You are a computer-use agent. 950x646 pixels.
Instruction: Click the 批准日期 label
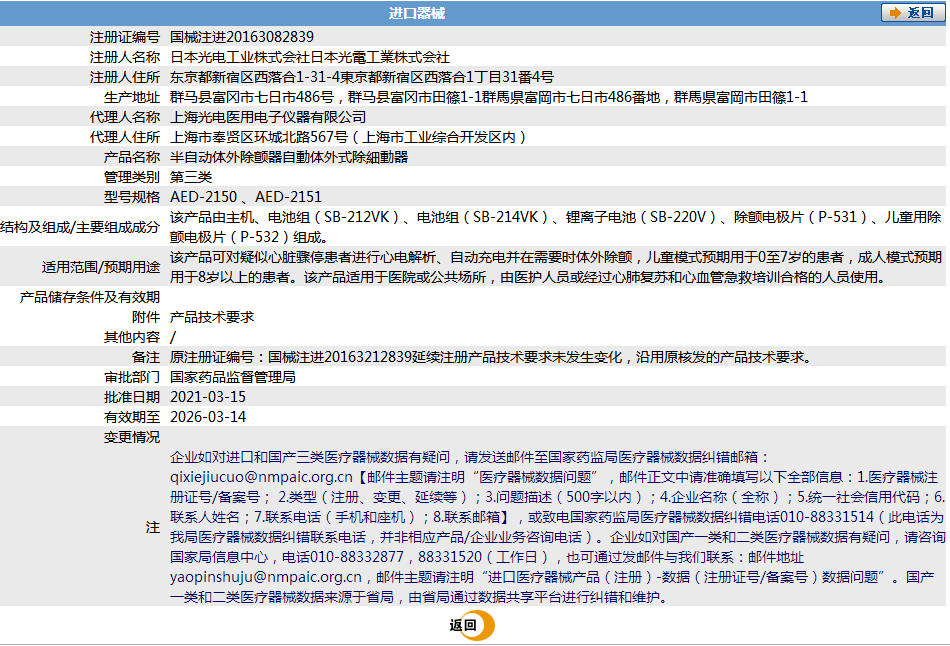pos(132,397)
